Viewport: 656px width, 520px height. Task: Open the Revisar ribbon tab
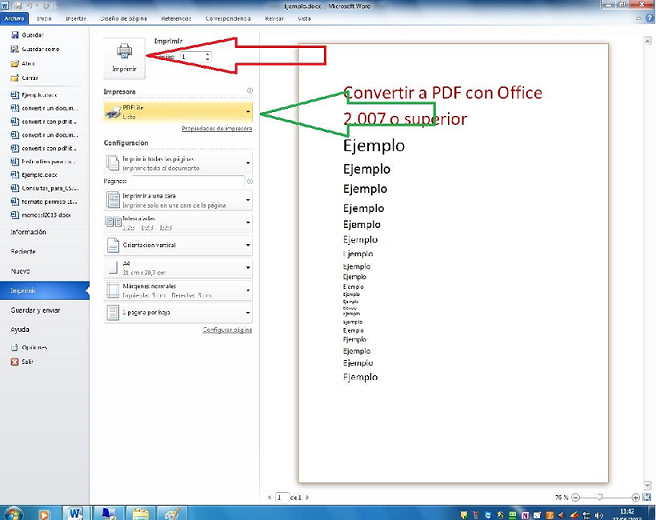pyautogui.click(x=274, y=19)
